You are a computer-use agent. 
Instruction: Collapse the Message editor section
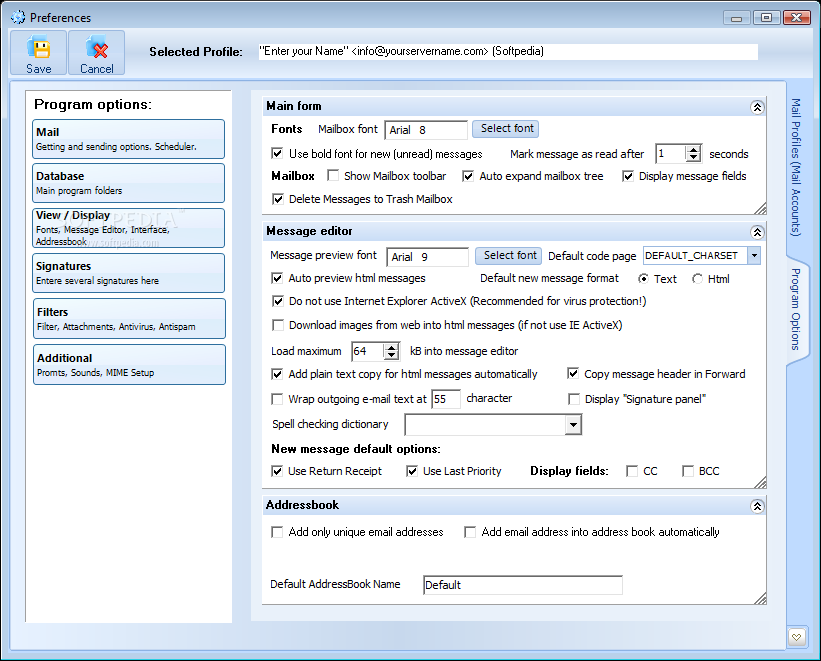(757, 232)
